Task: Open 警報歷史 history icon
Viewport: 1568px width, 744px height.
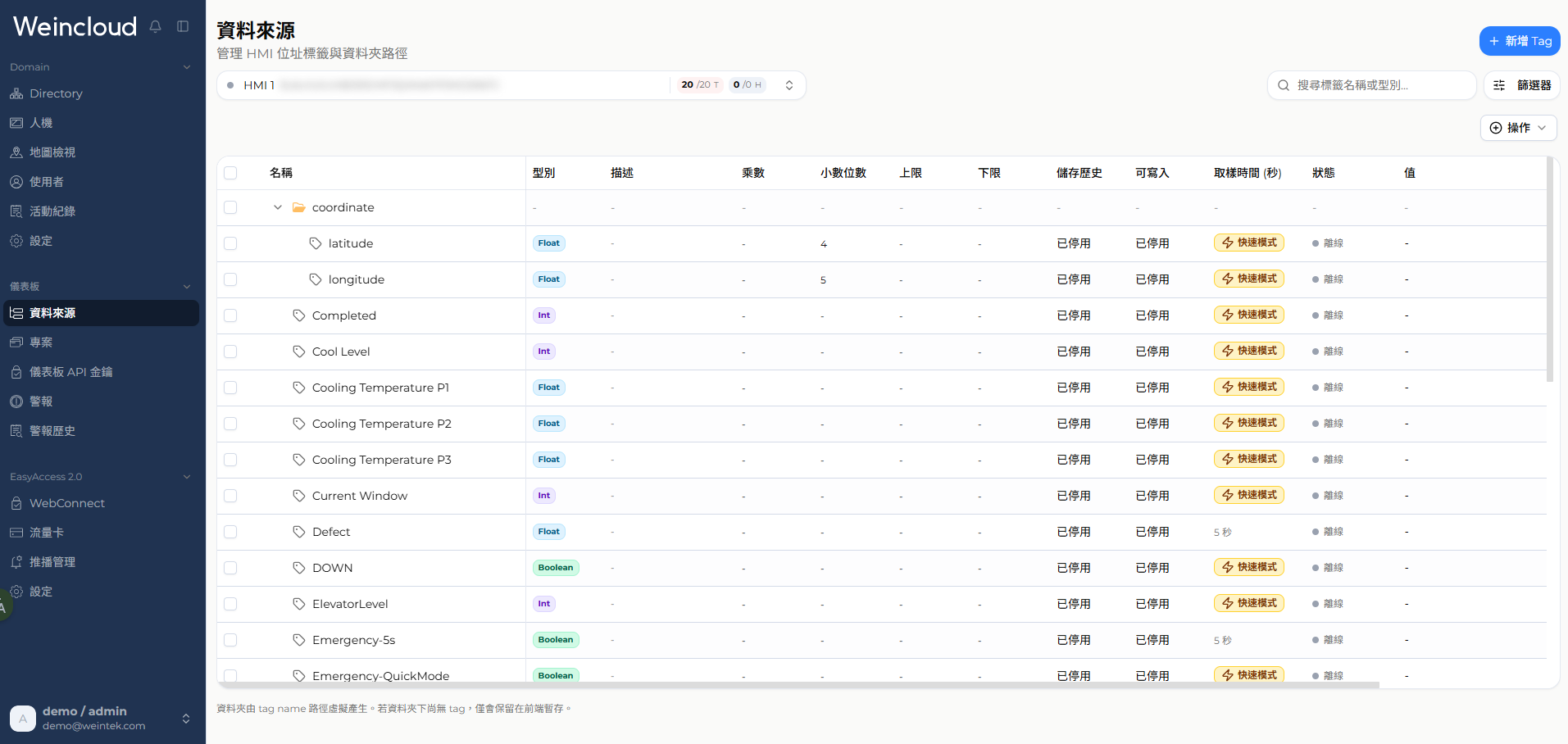Action: point(16,431)
